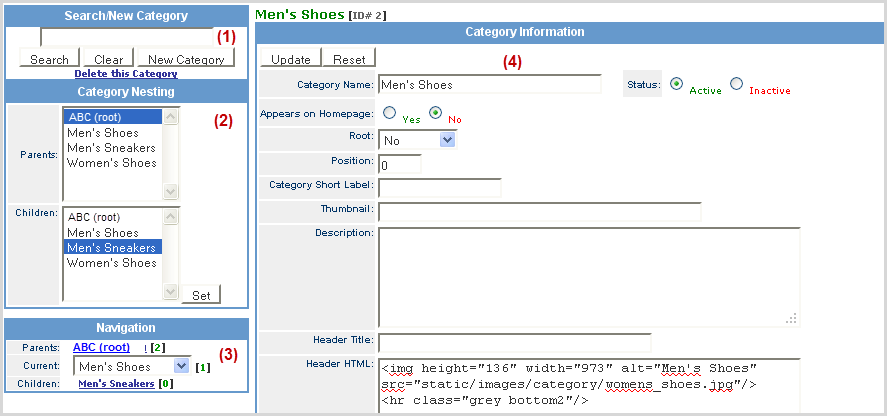
Task: Click into the Thumbnail text field
Action: point(539,211)
